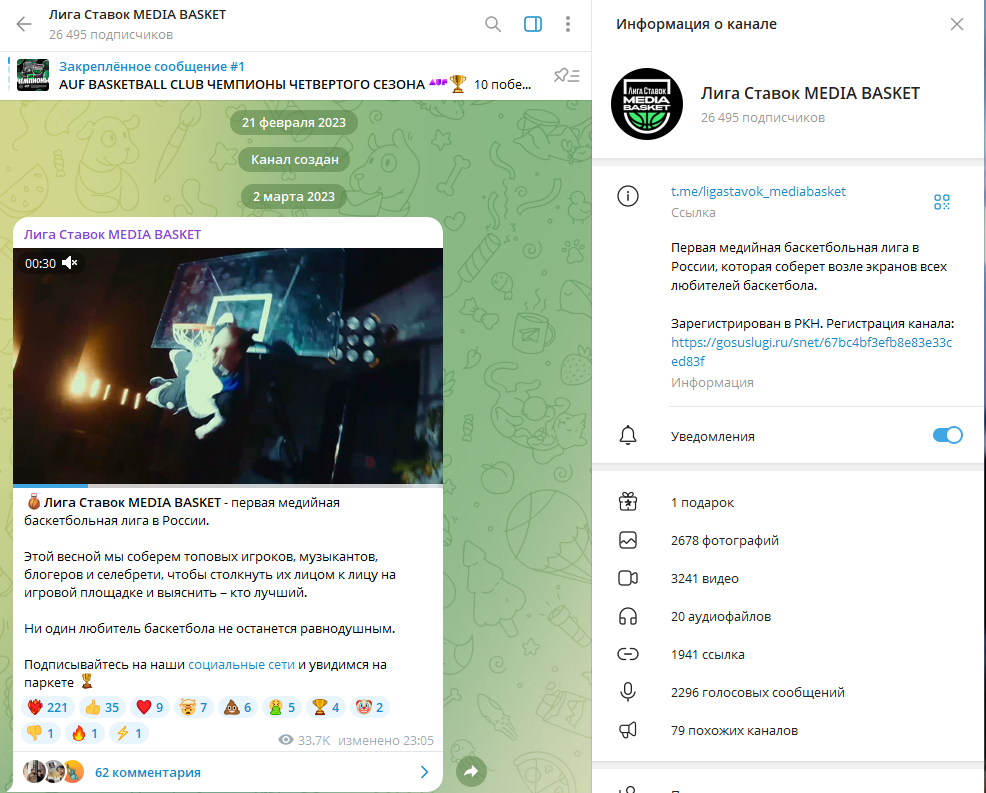Click the 21 февраля 2023 date badge

coord(294,123)
